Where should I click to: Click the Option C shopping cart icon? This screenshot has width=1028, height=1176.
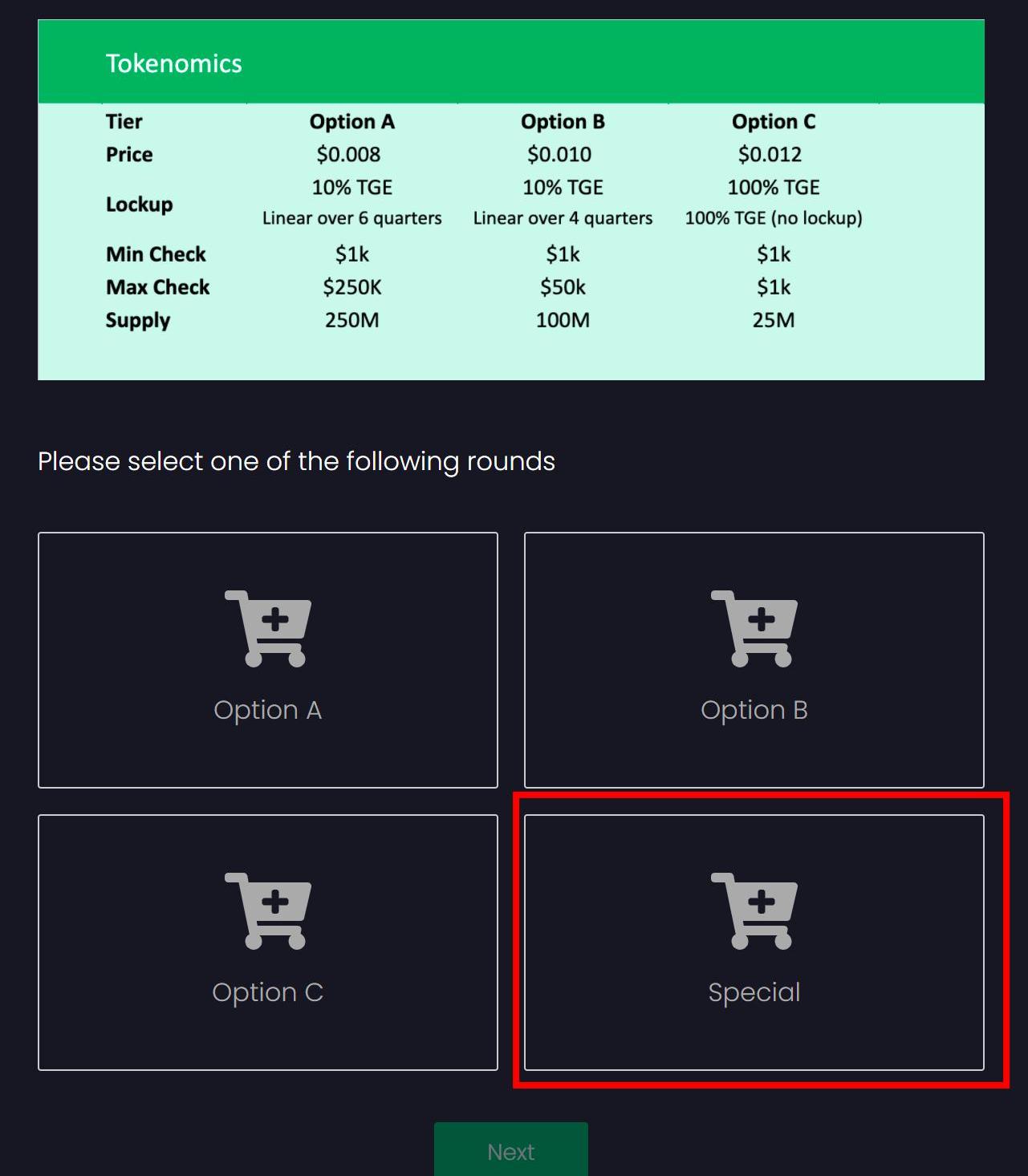click(268, 911)
